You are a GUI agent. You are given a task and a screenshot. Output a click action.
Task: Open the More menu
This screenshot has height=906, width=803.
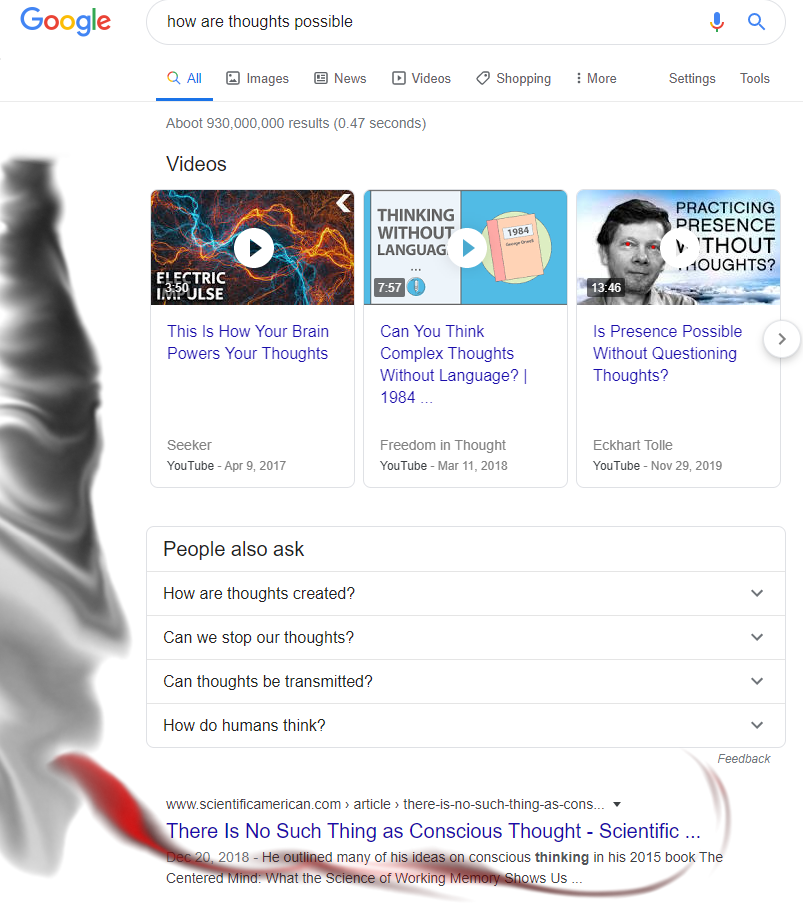click(x=596, y=79)
